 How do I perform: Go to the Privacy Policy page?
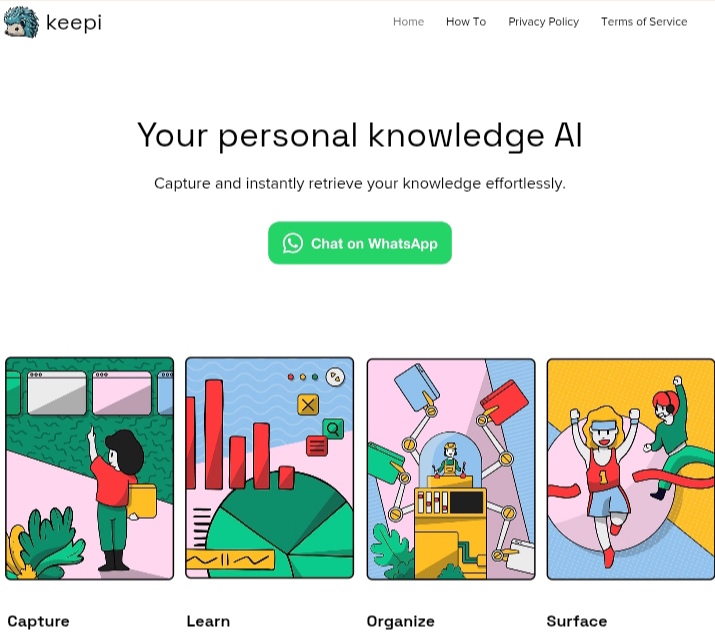(544, 21)
